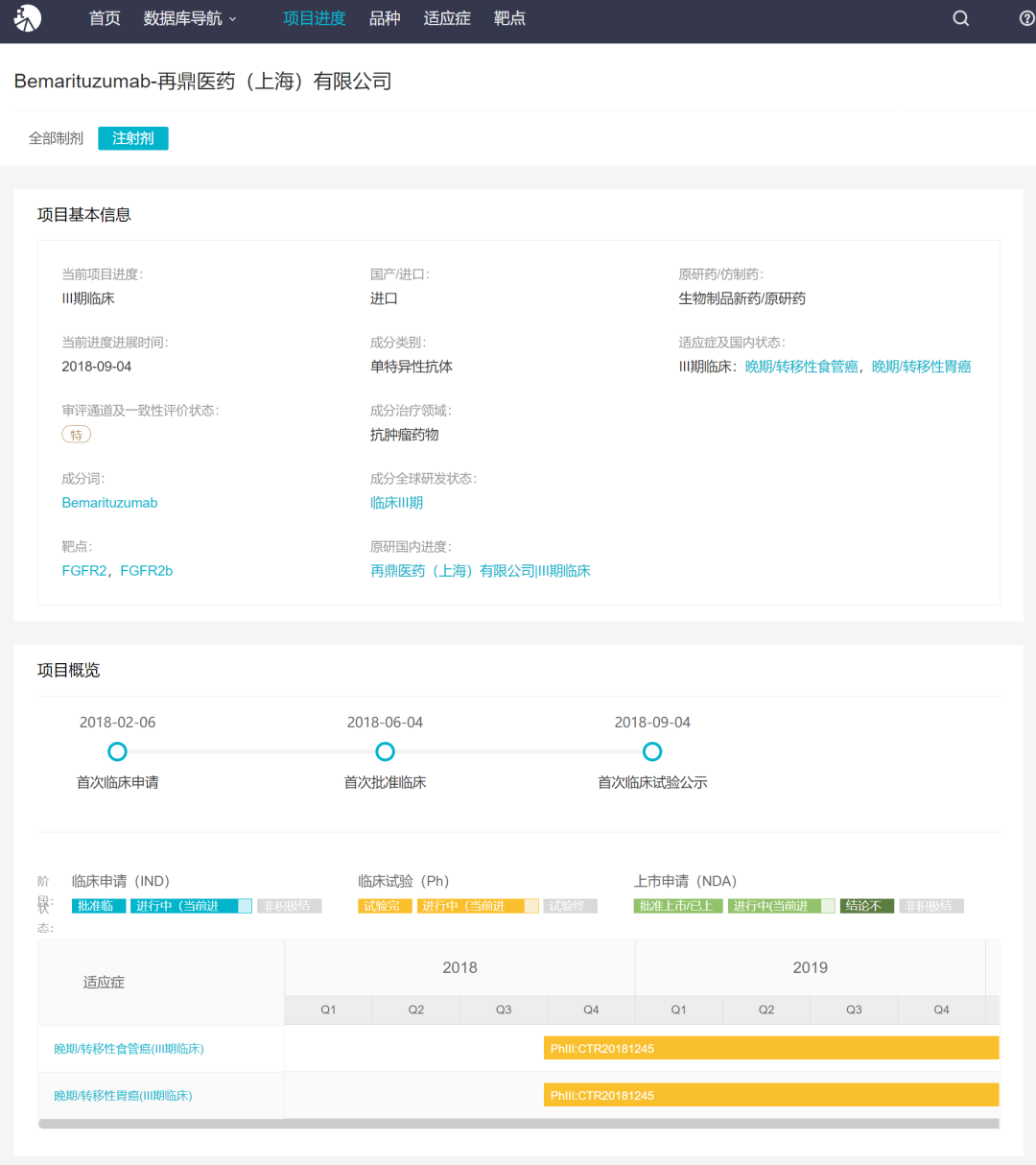Click the 生物制品新药/原研药 value
This screenshot has height=1165, width=1036.
coord(742,298)
